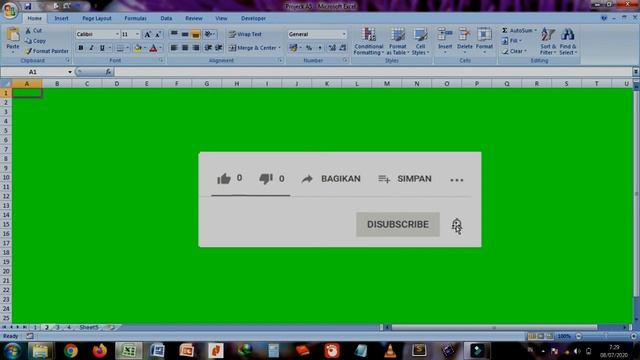Open the font size dropdown
The height and width of the screenshot is (360, 640).
[x=137, y=34]
